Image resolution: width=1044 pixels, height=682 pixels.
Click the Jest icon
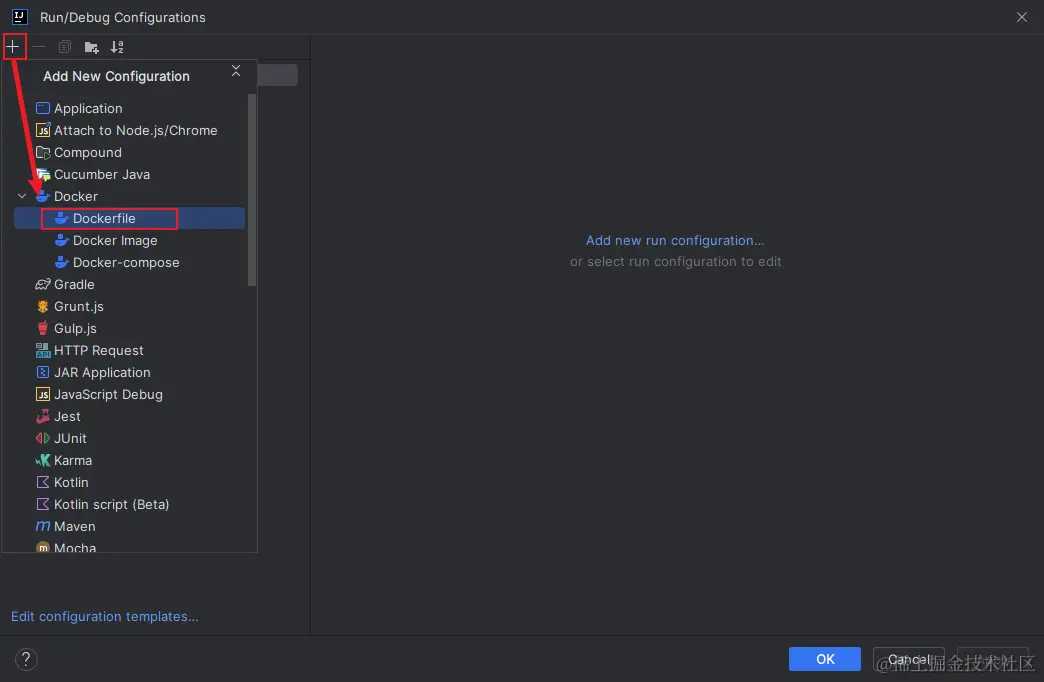coord(43,416)
